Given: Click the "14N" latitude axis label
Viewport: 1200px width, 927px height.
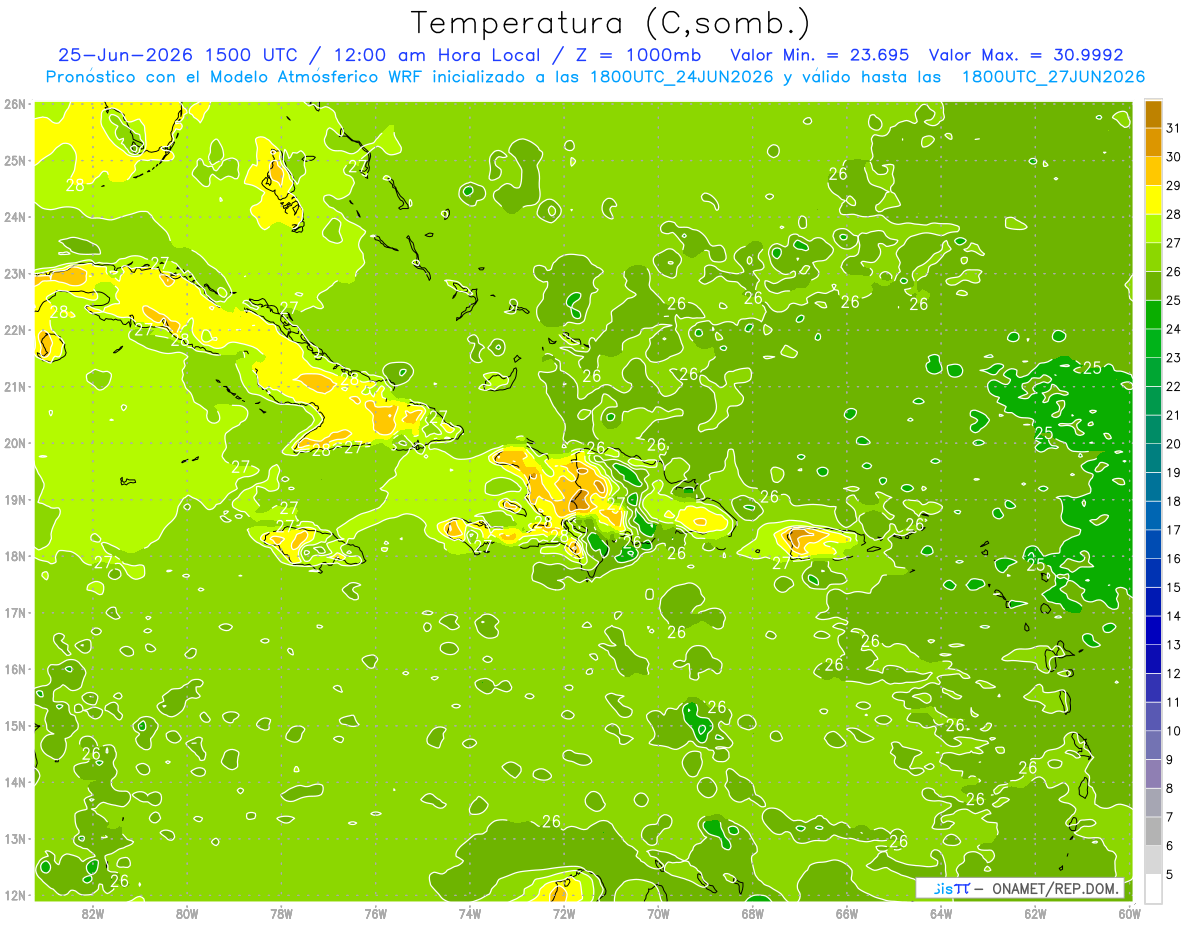Looking at the screenshot, I should (15, 782).
